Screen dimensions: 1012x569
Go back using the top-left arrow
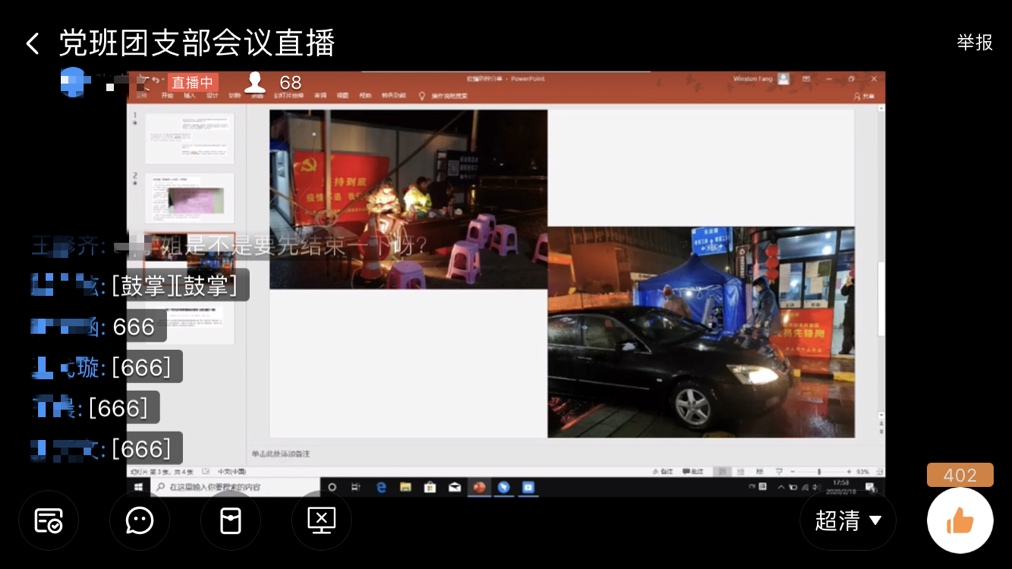tap(32, 43)
